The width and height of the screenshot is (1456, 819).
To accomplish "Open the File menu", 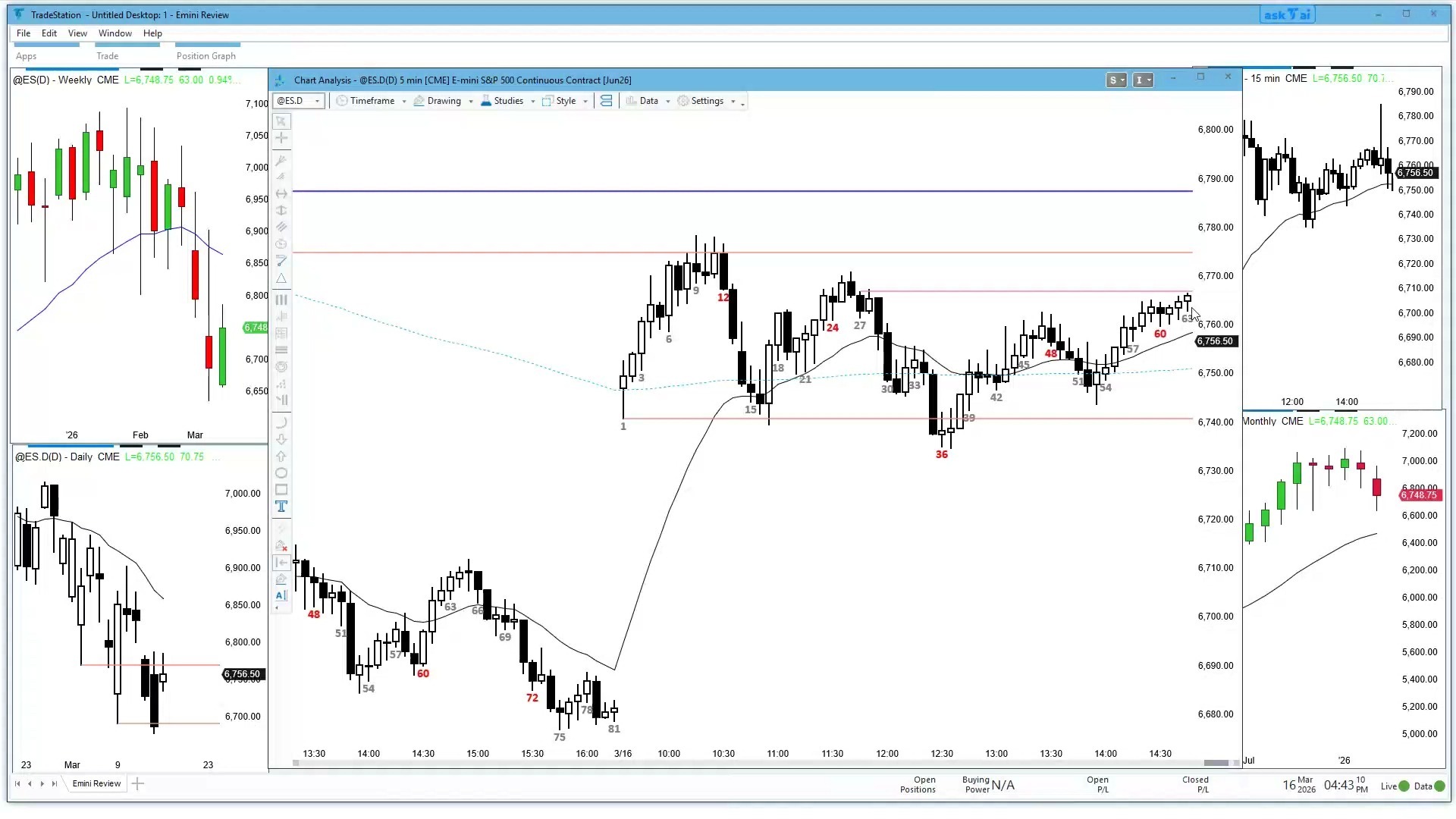I will pos(24,33).
